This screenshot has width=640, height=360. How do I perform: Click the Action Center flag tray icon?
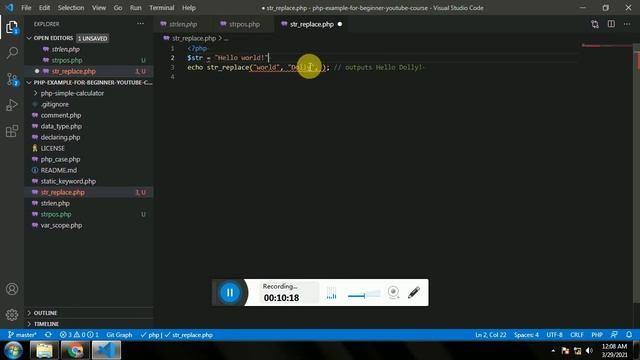click(x=565, y=351)
